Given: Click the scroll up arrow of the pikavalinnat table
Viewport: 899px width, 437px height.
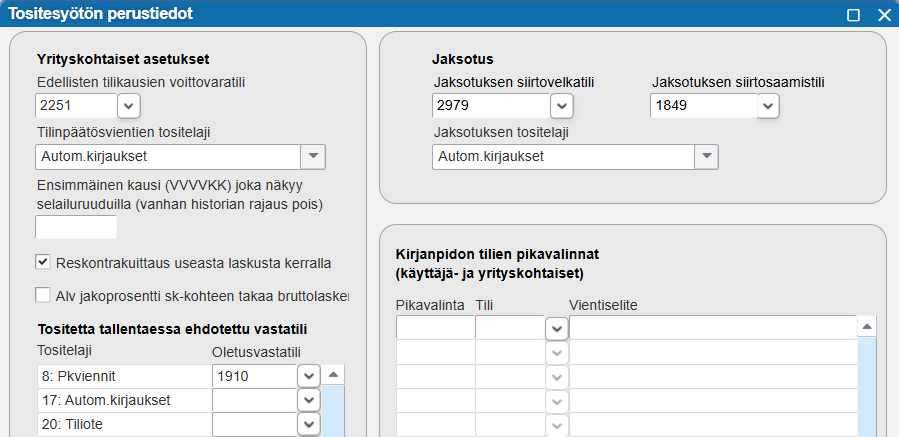Looking at the screenshot, I should [x=867, y=326].
